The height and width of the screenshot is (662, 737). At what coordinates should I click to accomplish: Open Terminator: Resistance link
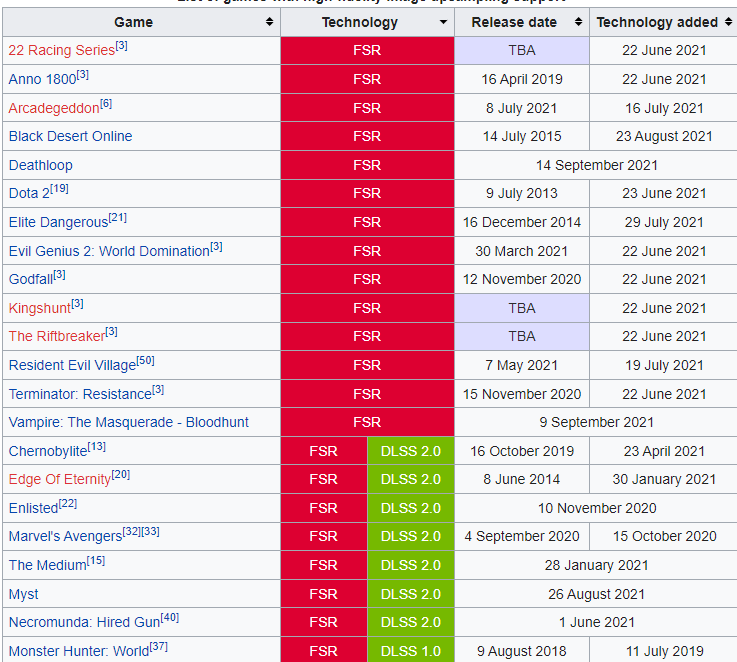tap(80, 394)
